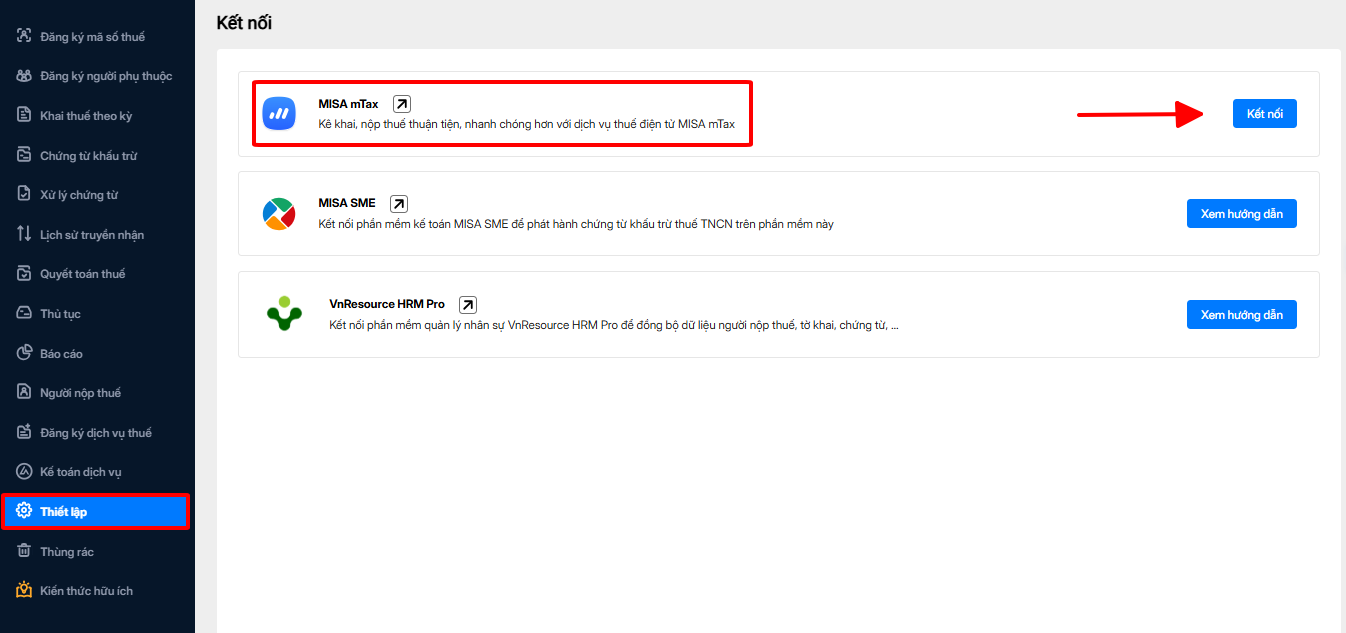This screenshot has width=1346, height=633.
Task: Click the Kế toán dịch vụ icon
Action: pyautogui.click(x=24, y=471)
